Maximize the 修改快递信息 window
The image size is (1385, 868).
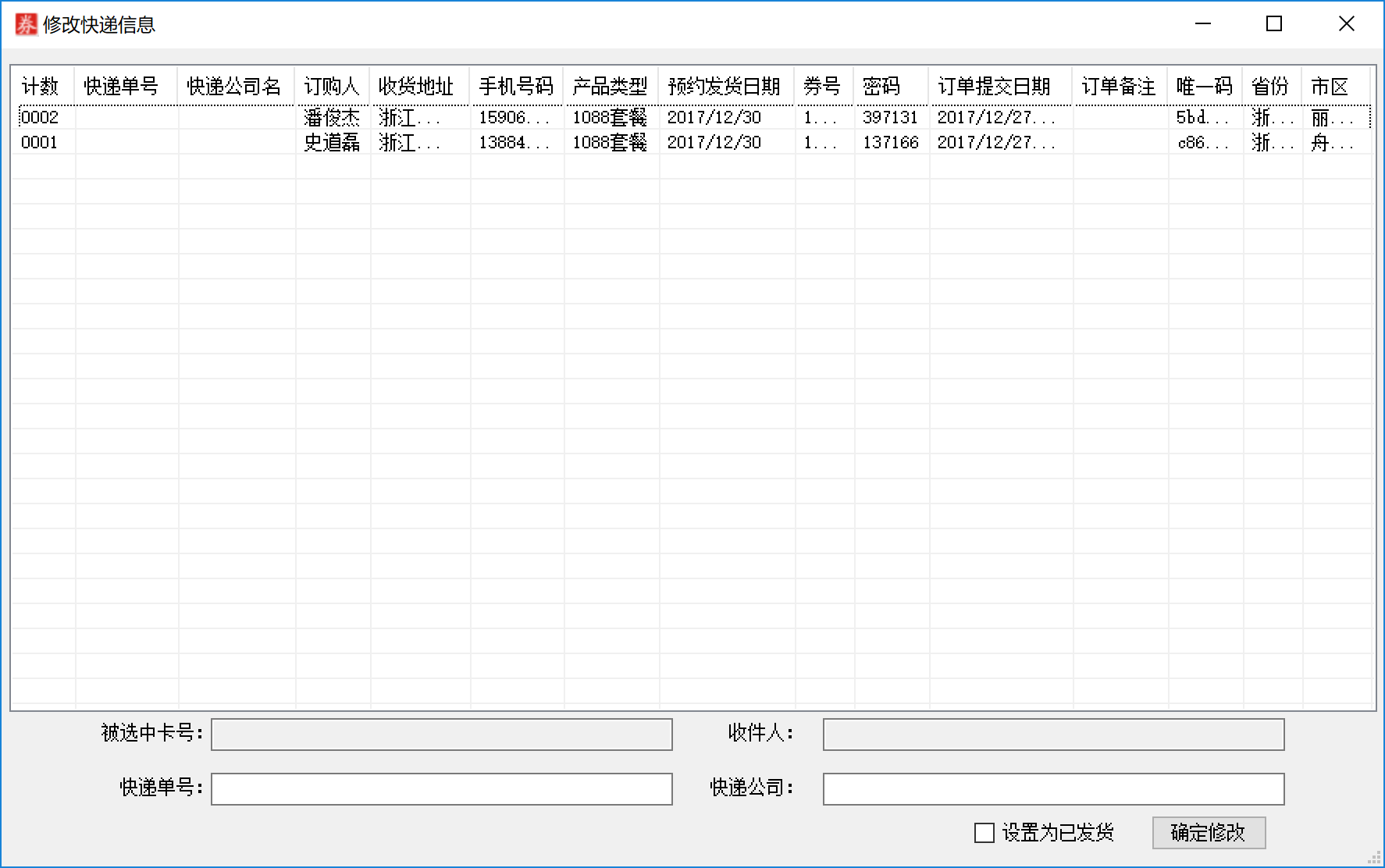click(x=1274, y=24)
